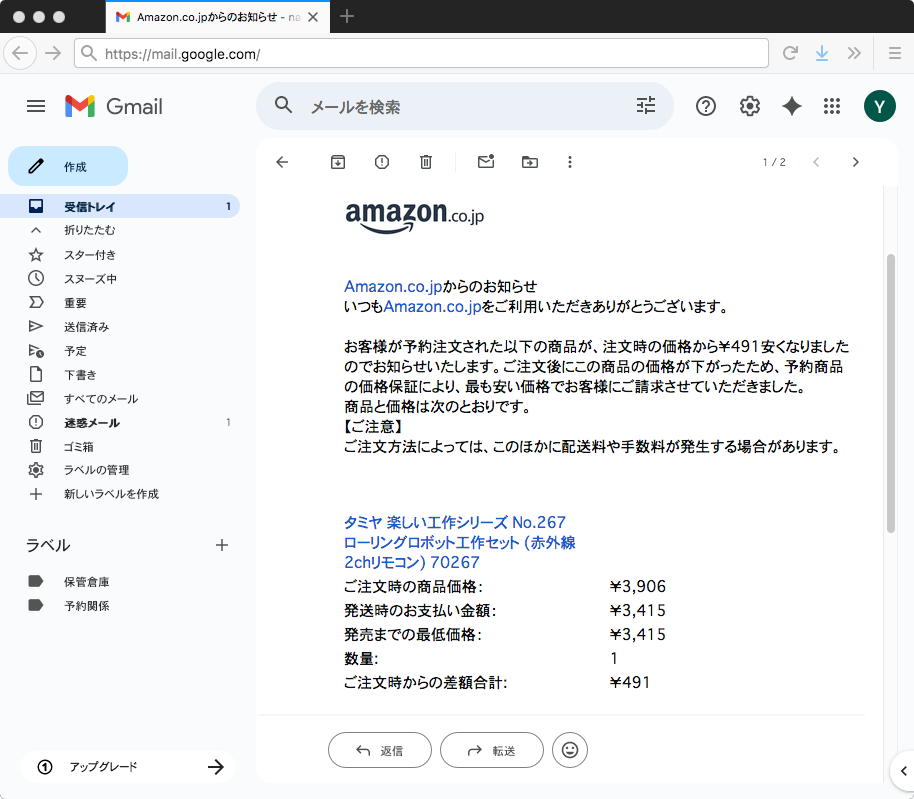Click the アップグレード upgrade button
This screenshot has width=914, height=799.
tap(128, 766)
